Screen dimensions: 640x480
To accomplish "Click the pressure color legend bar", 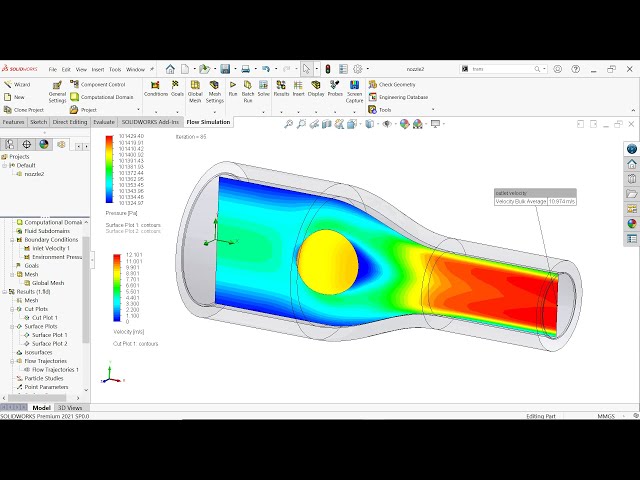I will pyautogui.click(x=109, y=169).
